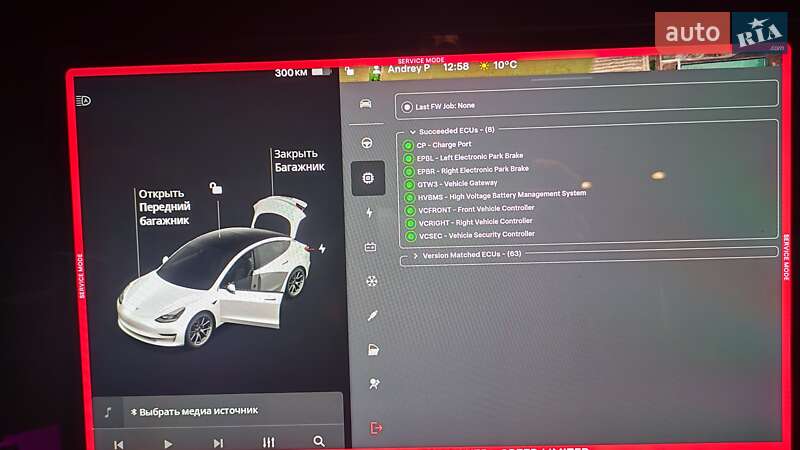Tap the headlight auto high-beam indicator
This screenshot has height=450, width=800.
83,101
